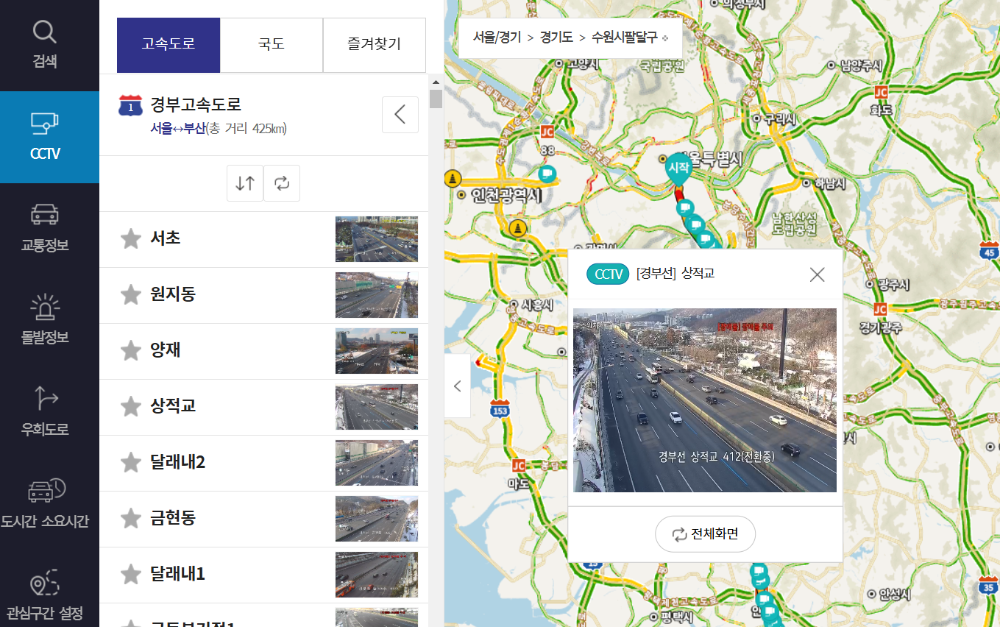View the 달래내2 camera thumbnail
1000x627 pixels.
(376, 462)
